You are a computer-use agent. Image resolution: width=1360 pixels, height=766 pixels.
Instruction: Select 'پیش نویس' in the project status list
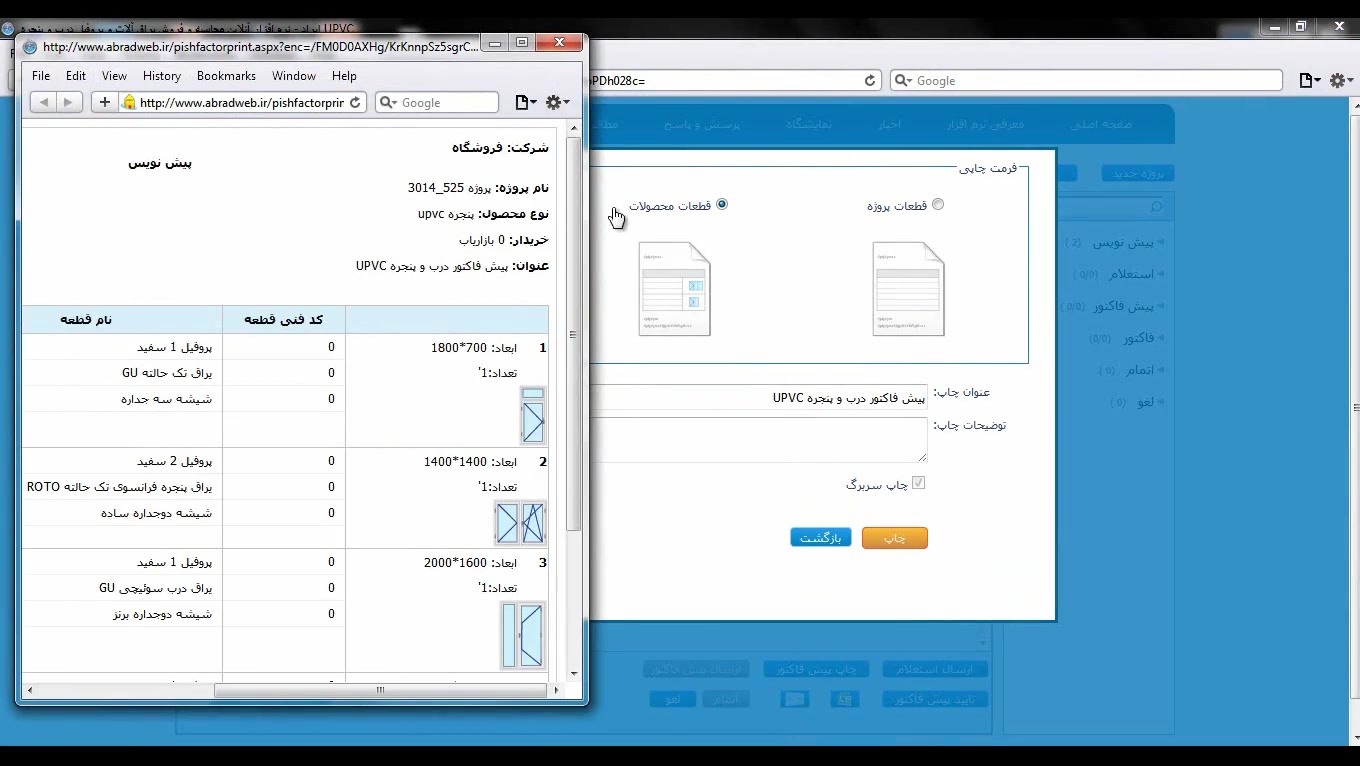tap(1124, 242)
